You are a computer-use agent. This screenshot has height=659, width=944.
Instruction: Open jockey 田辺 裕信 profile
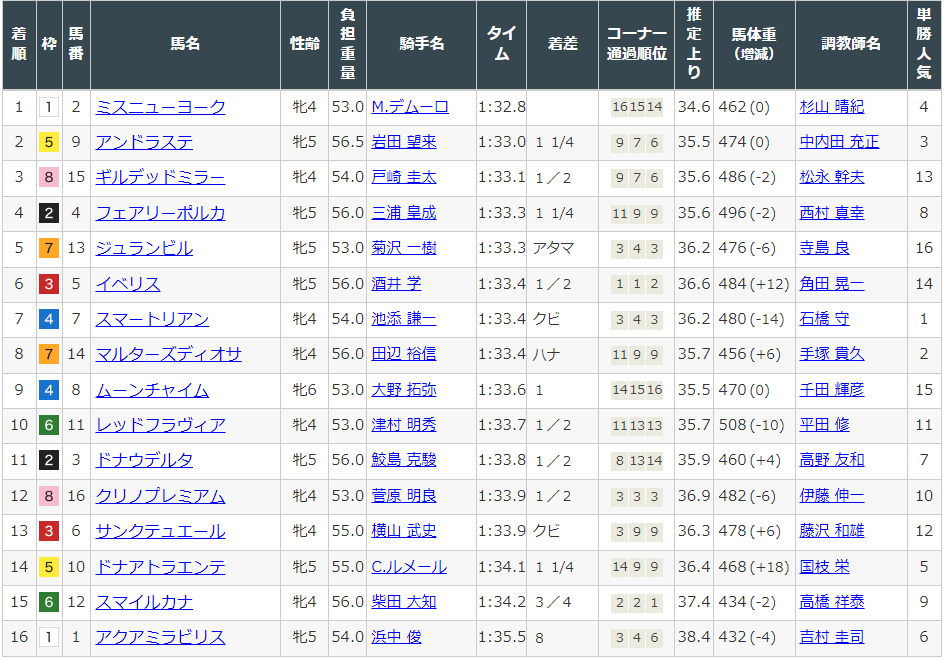[x=403, y=354]
